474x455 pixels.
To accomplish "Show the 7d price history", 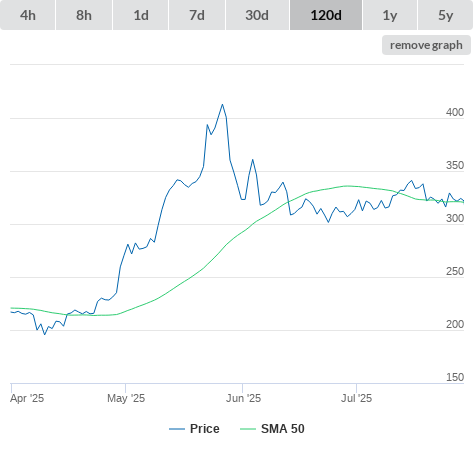I will 197,15.
